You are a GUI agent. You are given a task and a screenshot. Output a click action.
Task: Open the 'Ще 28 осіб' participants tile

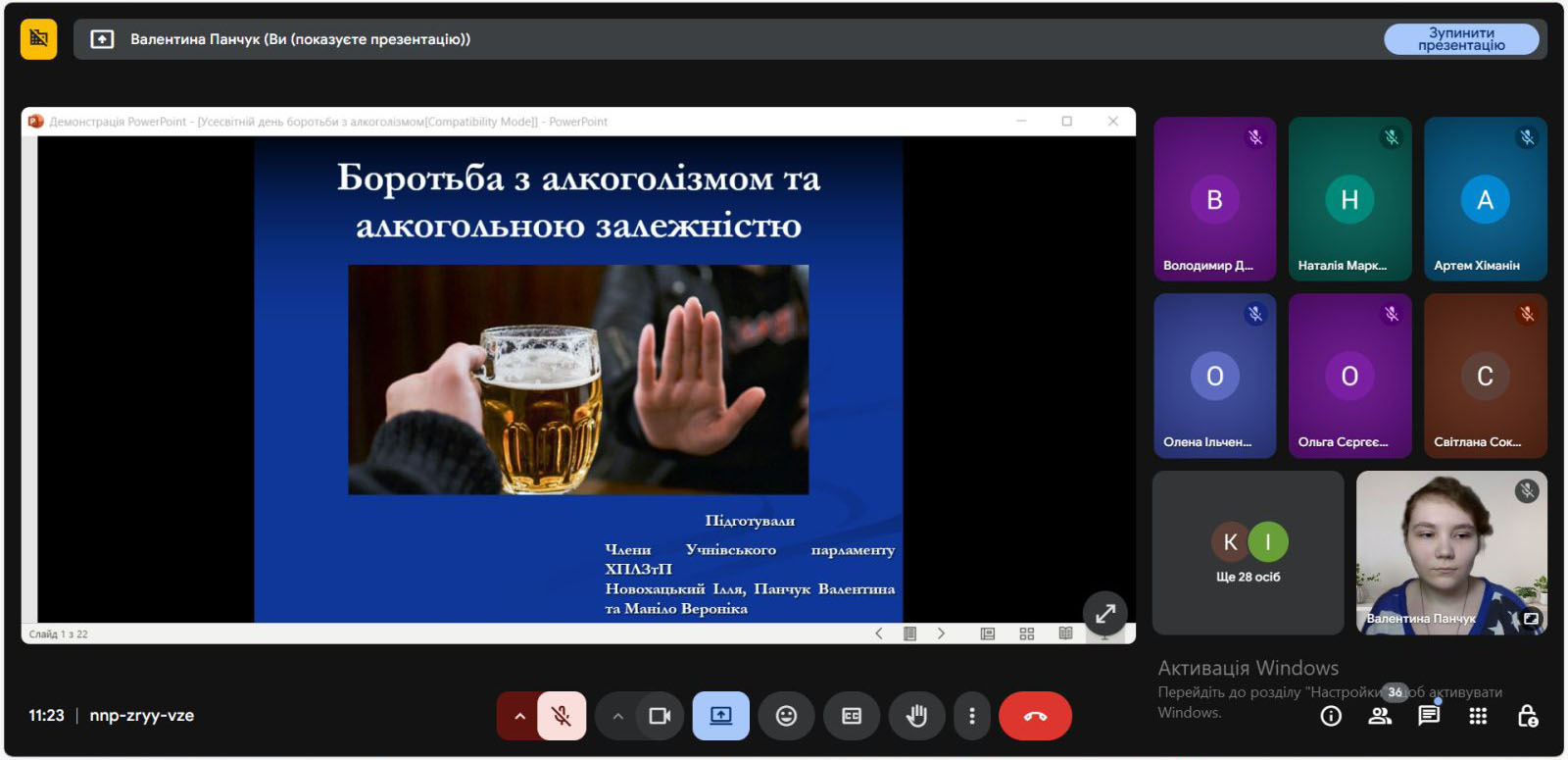1248,553
